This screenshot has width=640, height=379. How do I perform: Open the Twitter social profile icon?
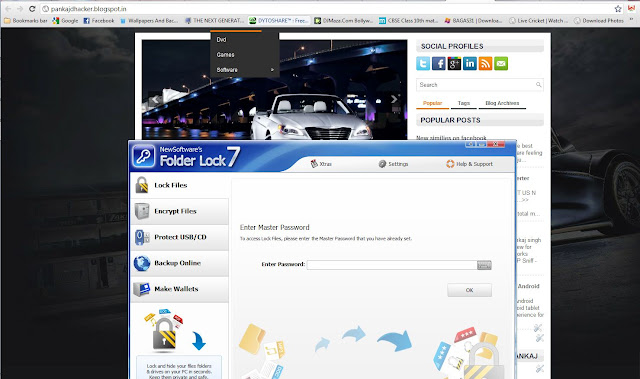tap(423, 63)
